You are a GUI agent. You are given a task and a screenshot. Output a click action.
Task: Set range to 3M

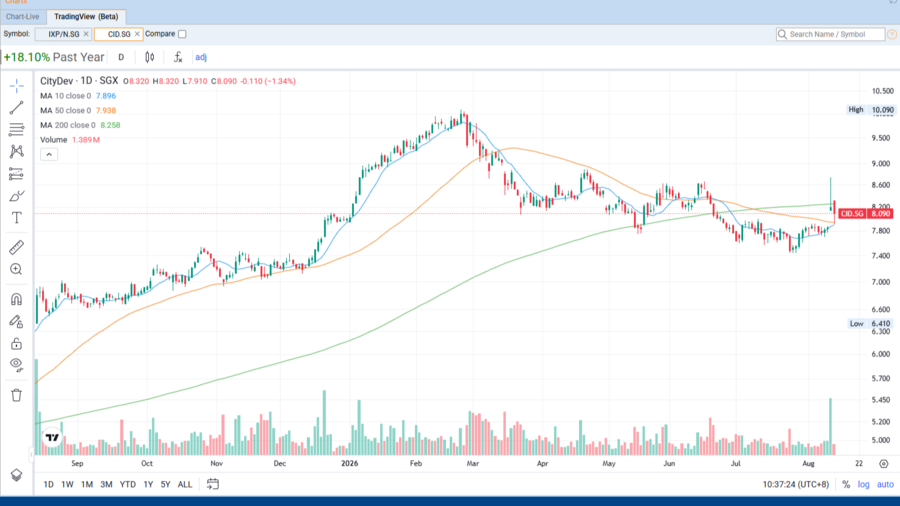[106, 484]
